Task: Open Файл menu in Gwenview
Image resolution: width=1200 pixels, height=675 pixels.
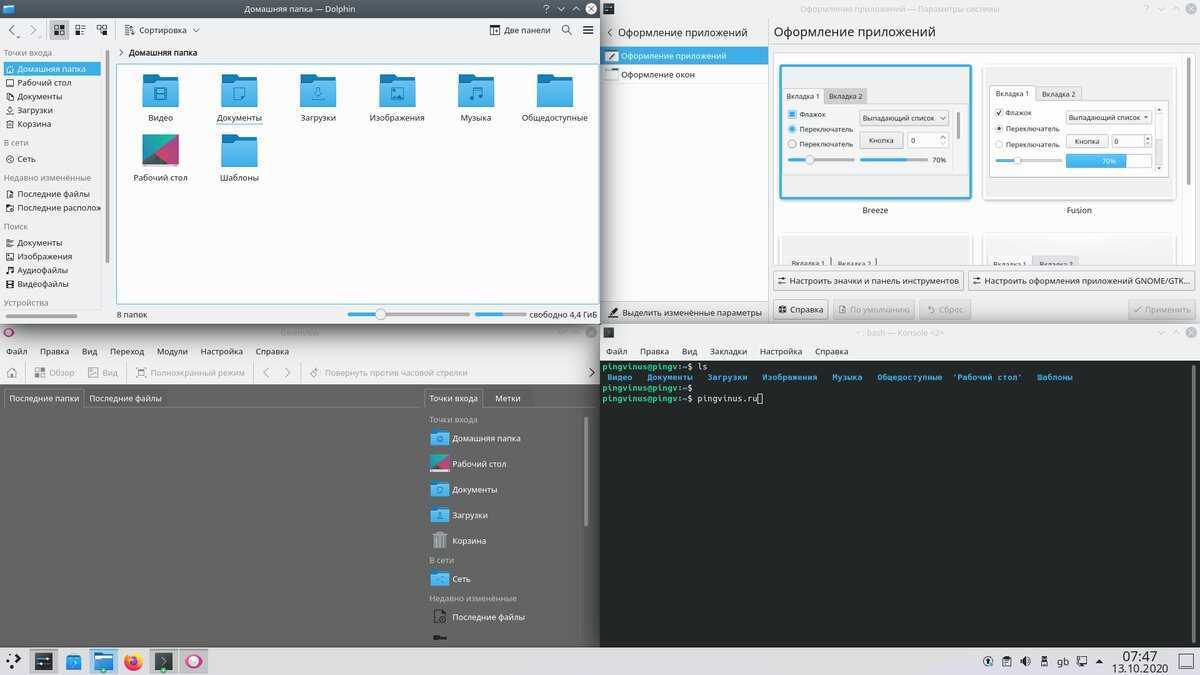Action: click(16, 351)
